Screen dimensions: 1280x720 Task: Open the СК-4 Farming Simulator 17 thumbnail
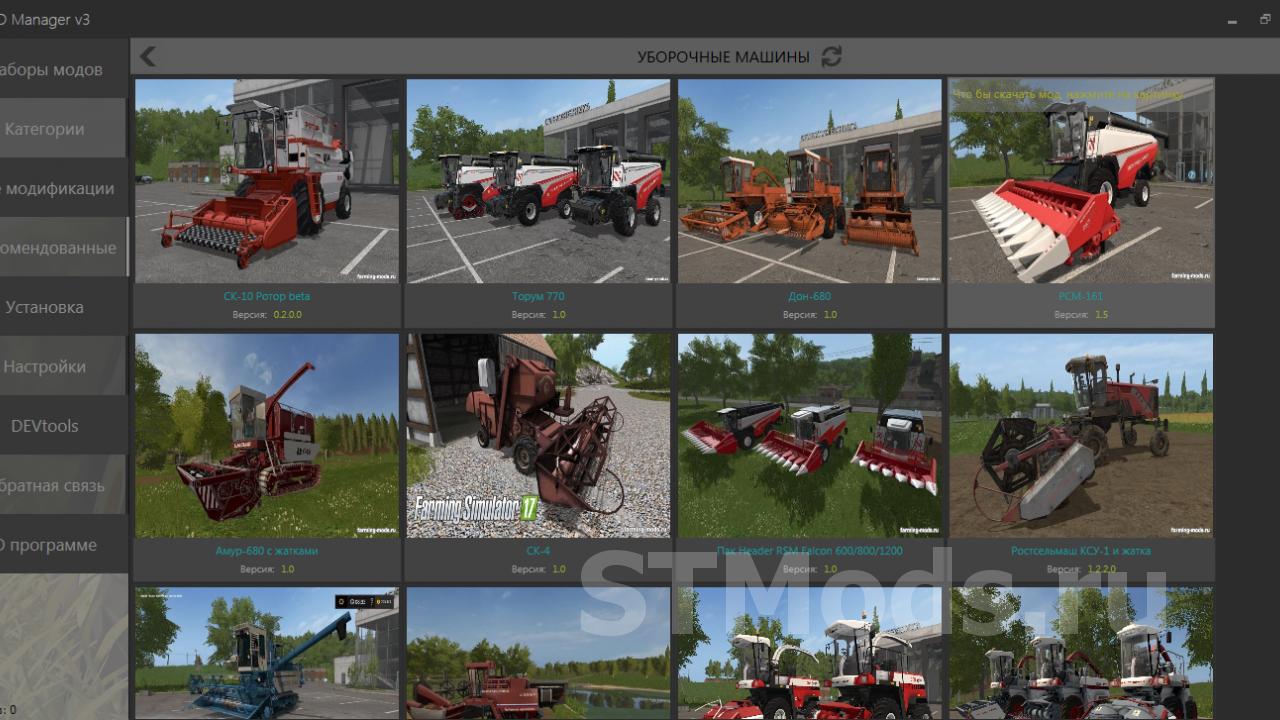[x=538, y=435]
